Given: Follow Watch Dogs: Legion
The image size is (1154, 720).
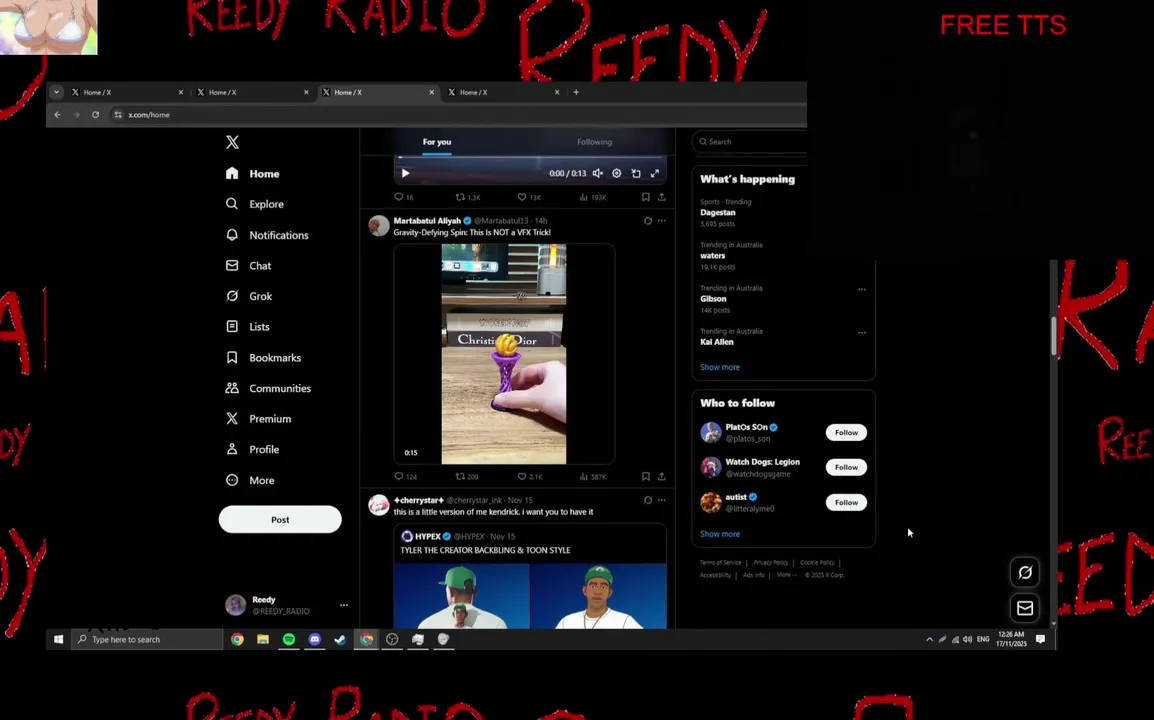Looking at the screenshot, I should coord(846,467).
